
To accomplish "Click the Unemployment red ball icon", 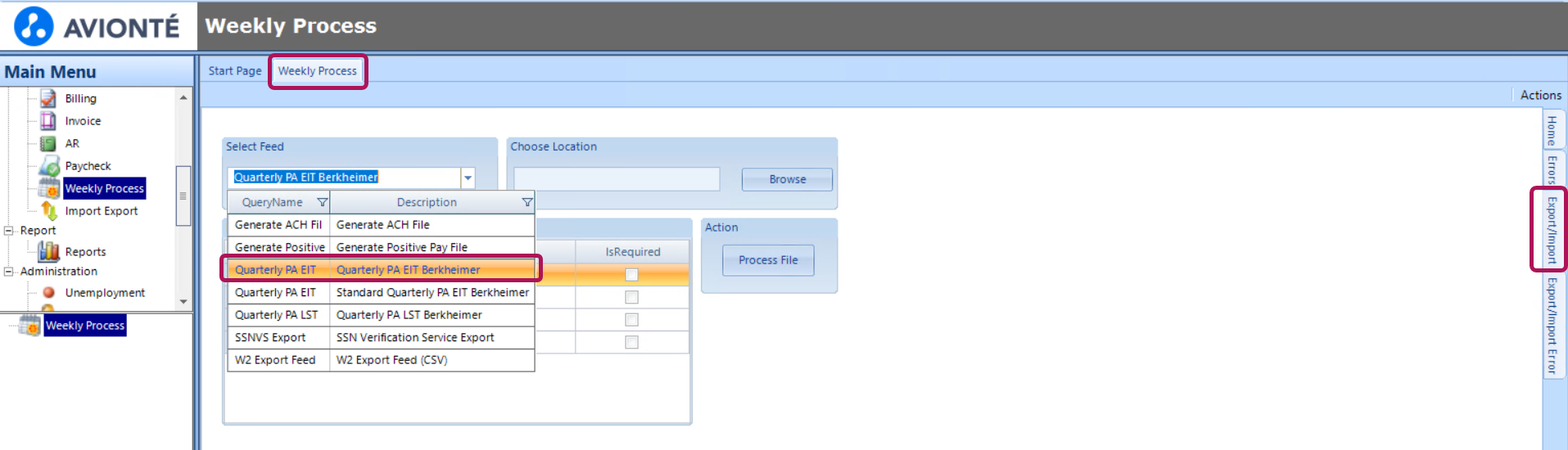I will 48,292.
